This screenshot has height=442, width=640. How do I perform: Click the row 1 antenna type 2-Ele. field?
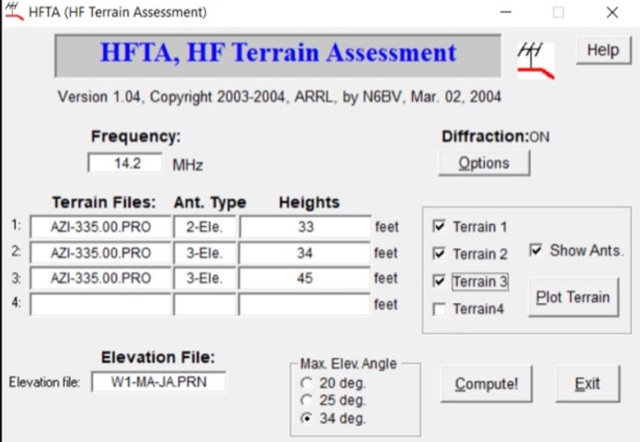coord(205,227)
